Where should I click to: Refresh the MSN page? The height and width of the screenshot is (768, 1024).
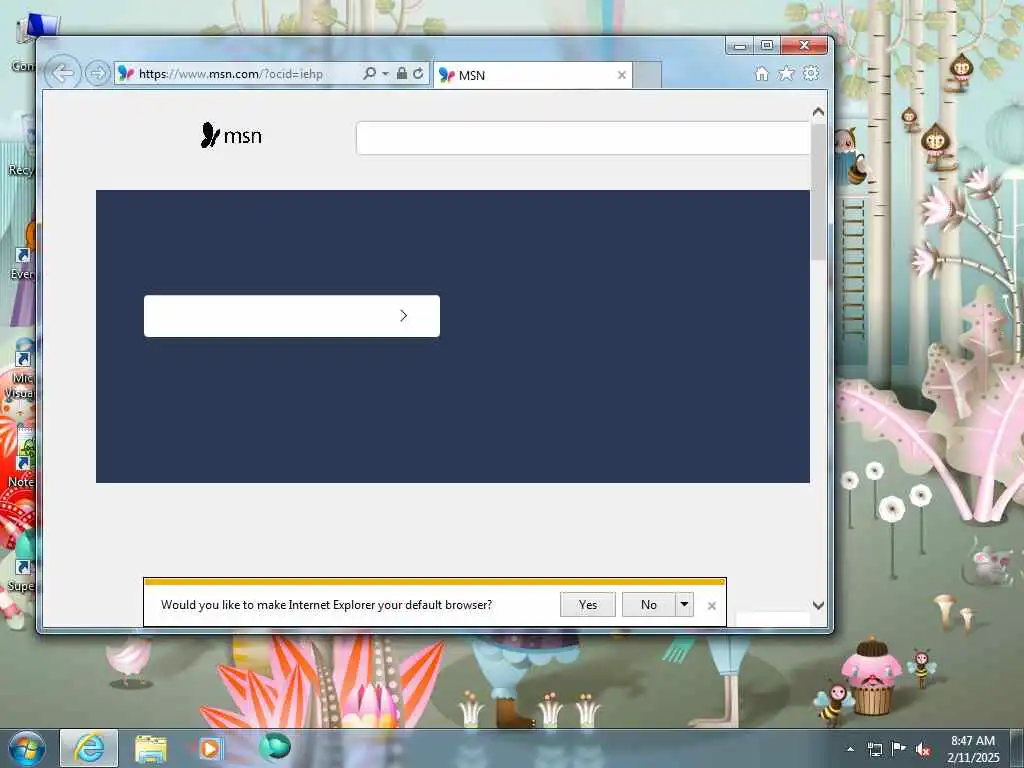(x=418, y=73)
